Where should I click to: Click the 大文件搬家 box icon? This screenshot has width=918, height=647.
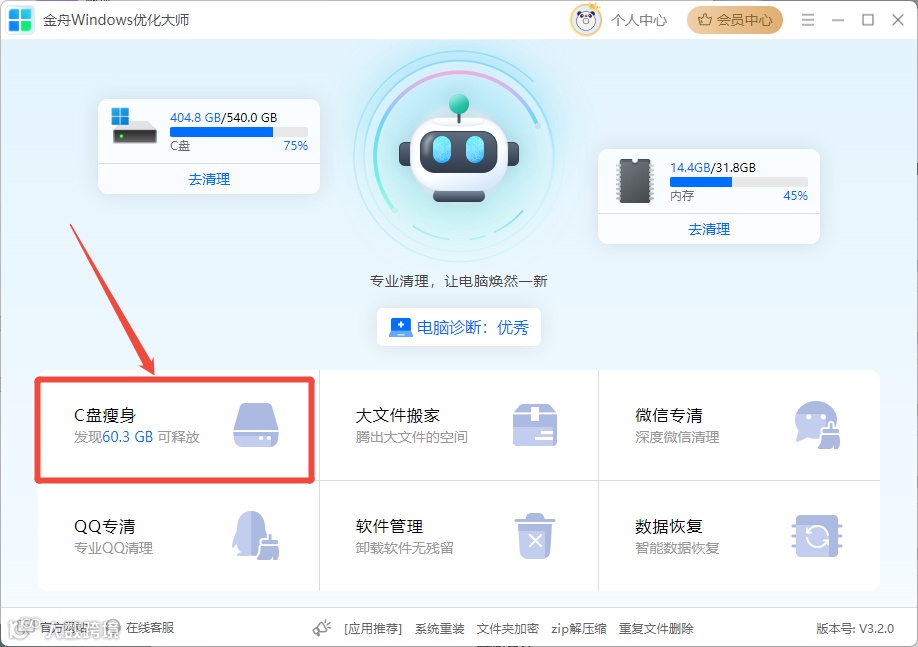(x=535, y=425)
